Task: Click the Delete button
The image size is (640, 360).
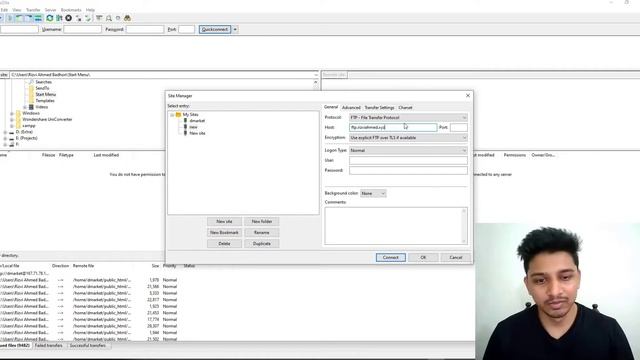Action: pyautogui.click(x=224, y=244)
